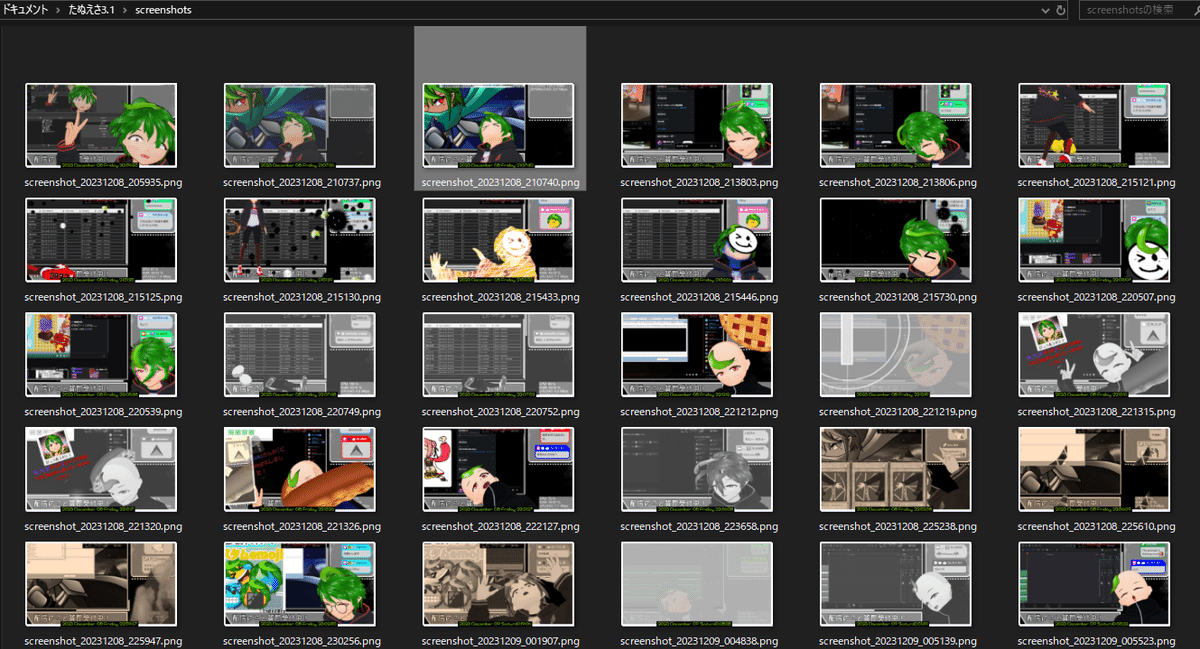Expand chevron after ドキュメント breadcrumb
The height and width of the screenshot is (649, 1200).
pos(59,10)
